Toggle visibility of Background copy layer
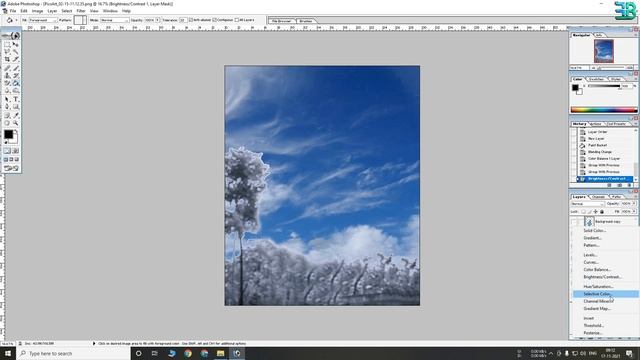The image size is (640, 360). tap(574, 222)
